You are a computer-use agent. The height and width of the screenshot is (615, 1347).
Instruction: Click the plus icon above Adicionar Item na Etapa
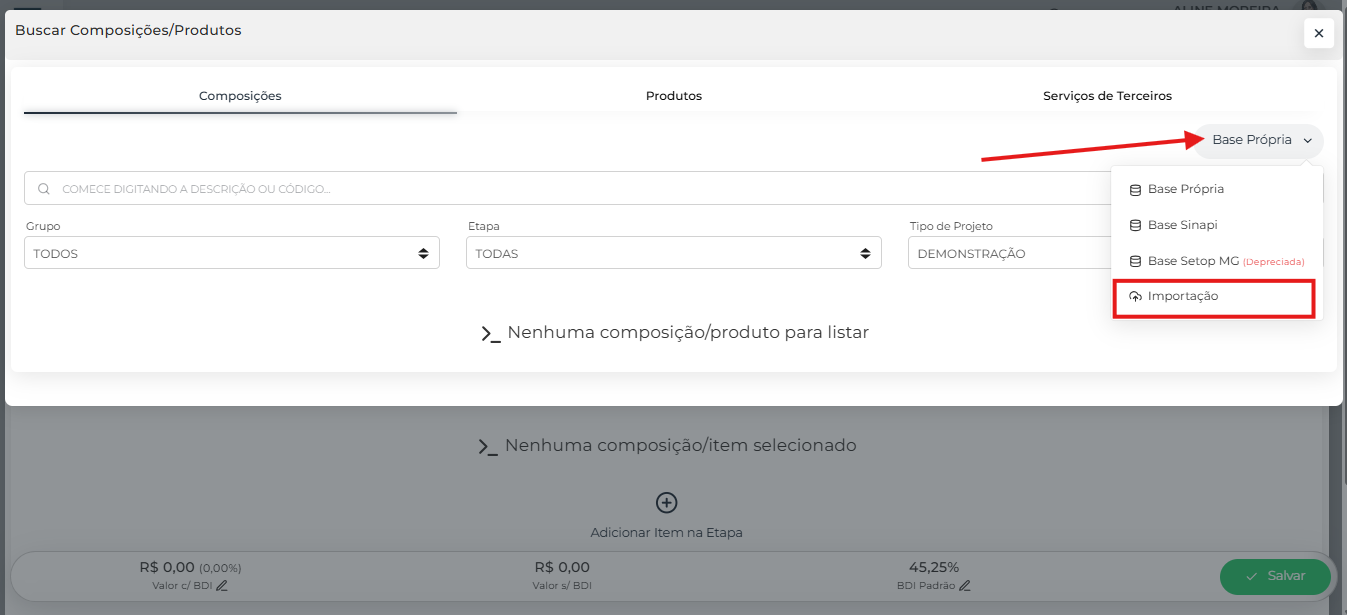coord(666,502)
